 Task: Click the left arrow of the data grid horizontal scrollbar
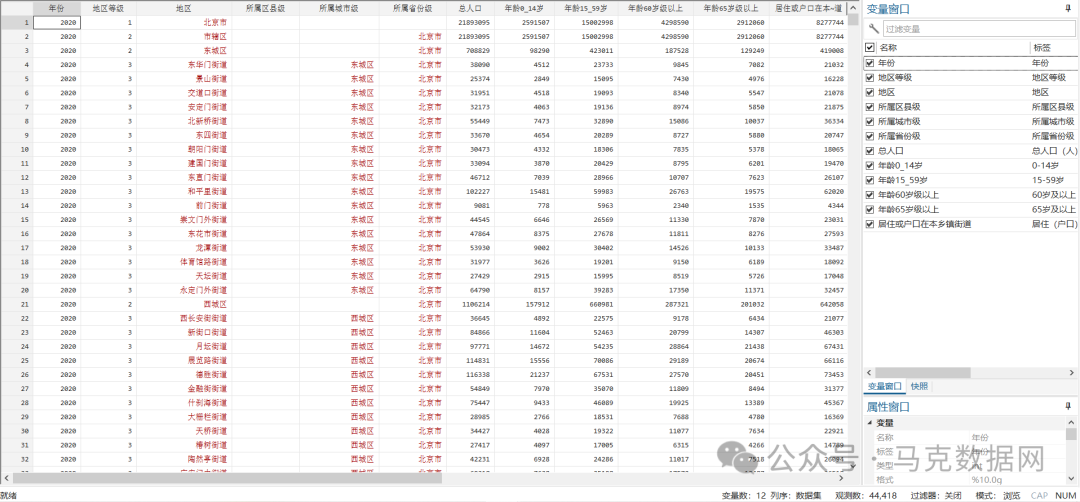pyautogui.click(x=6, y=477)
